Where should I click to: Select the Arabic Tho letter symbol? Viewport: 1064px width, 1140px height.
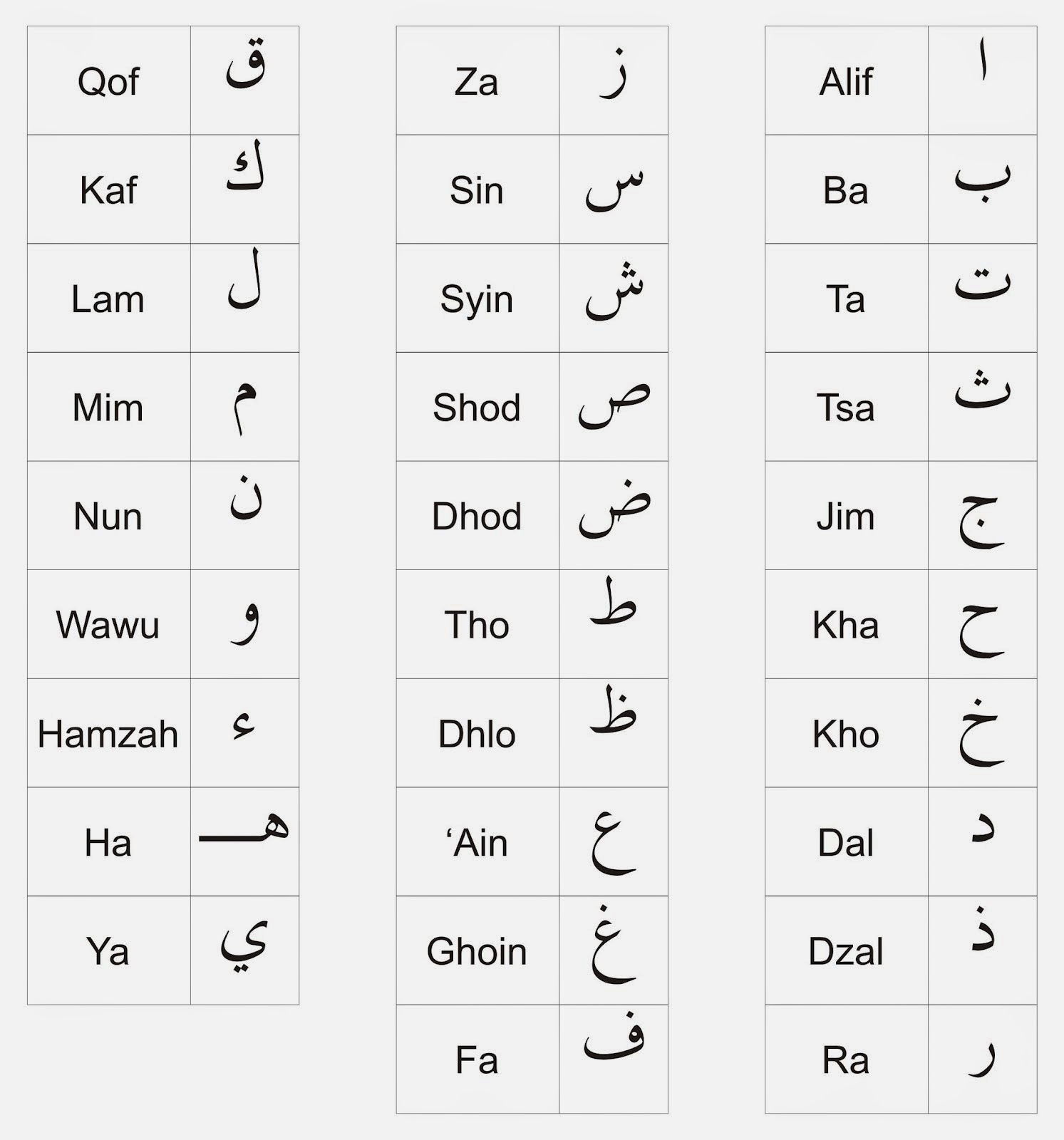pyautogui.click(x=613, y=603)
